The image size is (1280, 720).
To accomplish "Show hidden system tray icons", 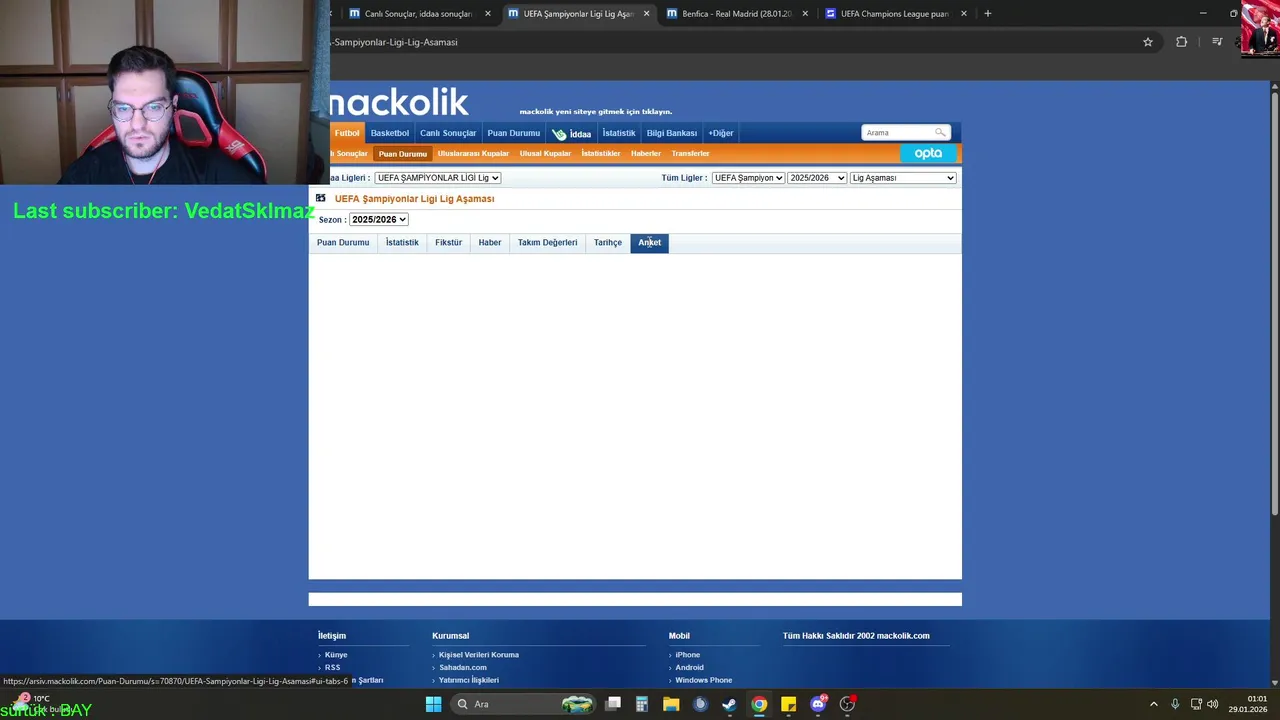I will [x=1153, y=704].
